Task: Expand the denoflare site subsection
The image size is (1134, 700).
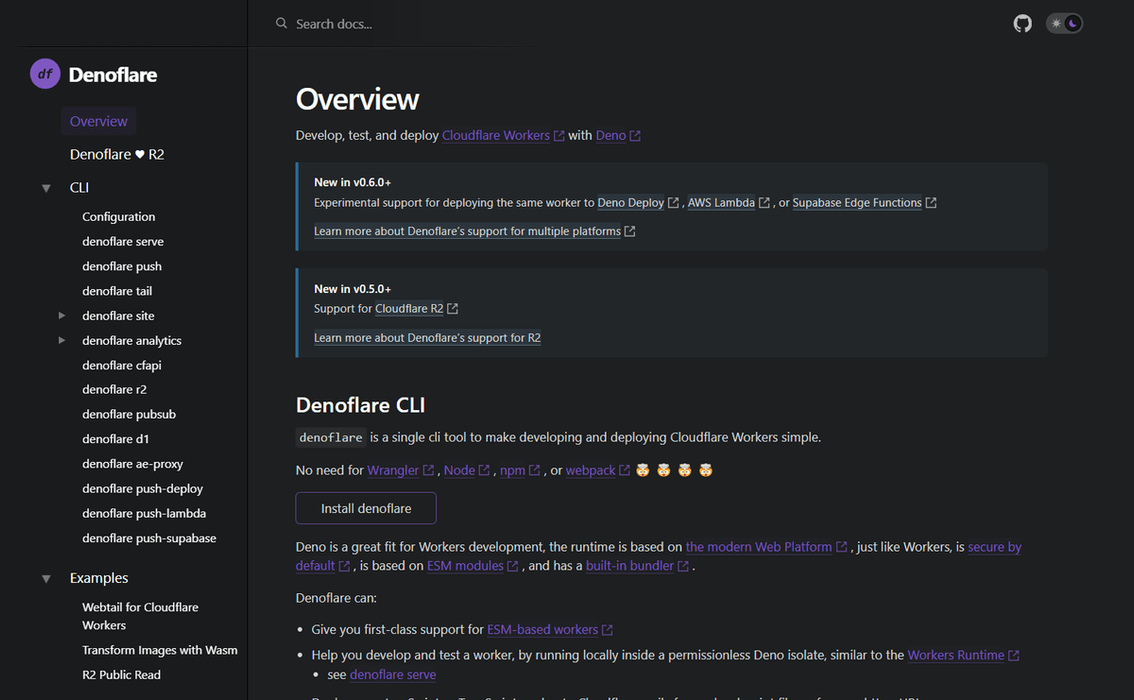Action: 62,315
